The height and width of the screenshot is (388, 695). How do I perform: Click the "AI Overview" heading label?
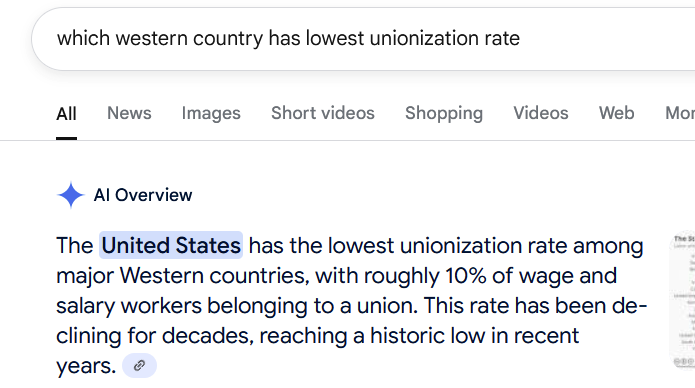pos(143,195)
